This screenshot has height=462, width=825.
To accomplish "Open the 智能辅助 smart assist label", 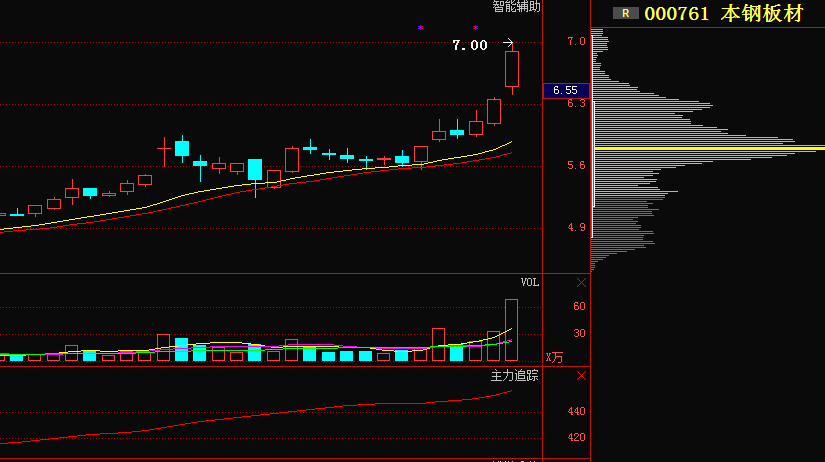I will point(516,7).
